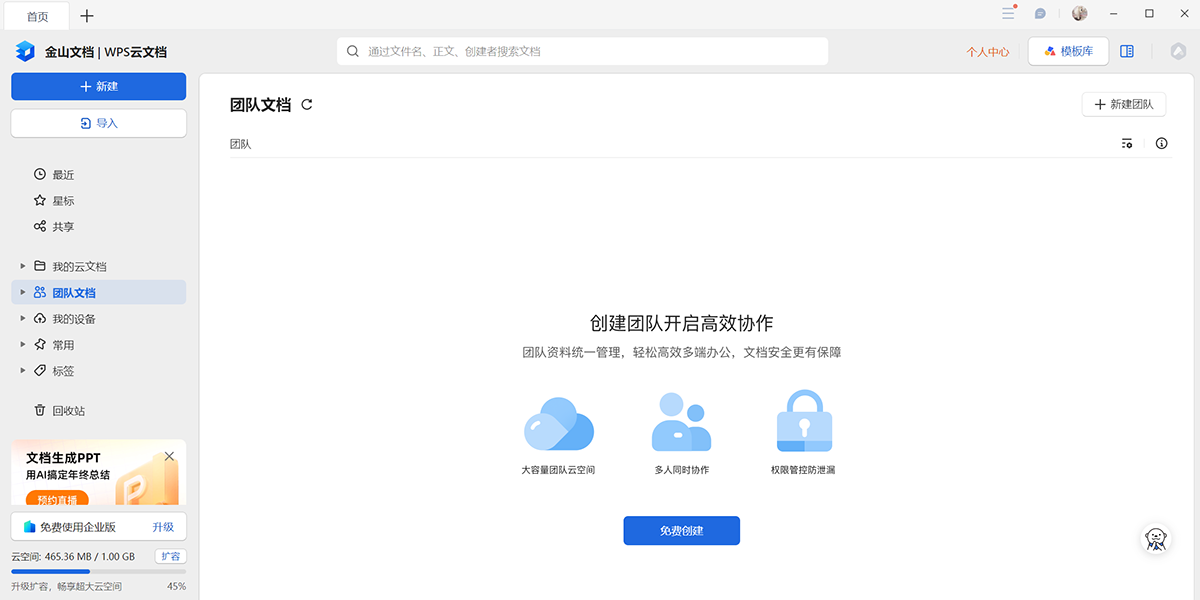
Task: Open the 个人中心 link
Action: (x=987, y=52)
